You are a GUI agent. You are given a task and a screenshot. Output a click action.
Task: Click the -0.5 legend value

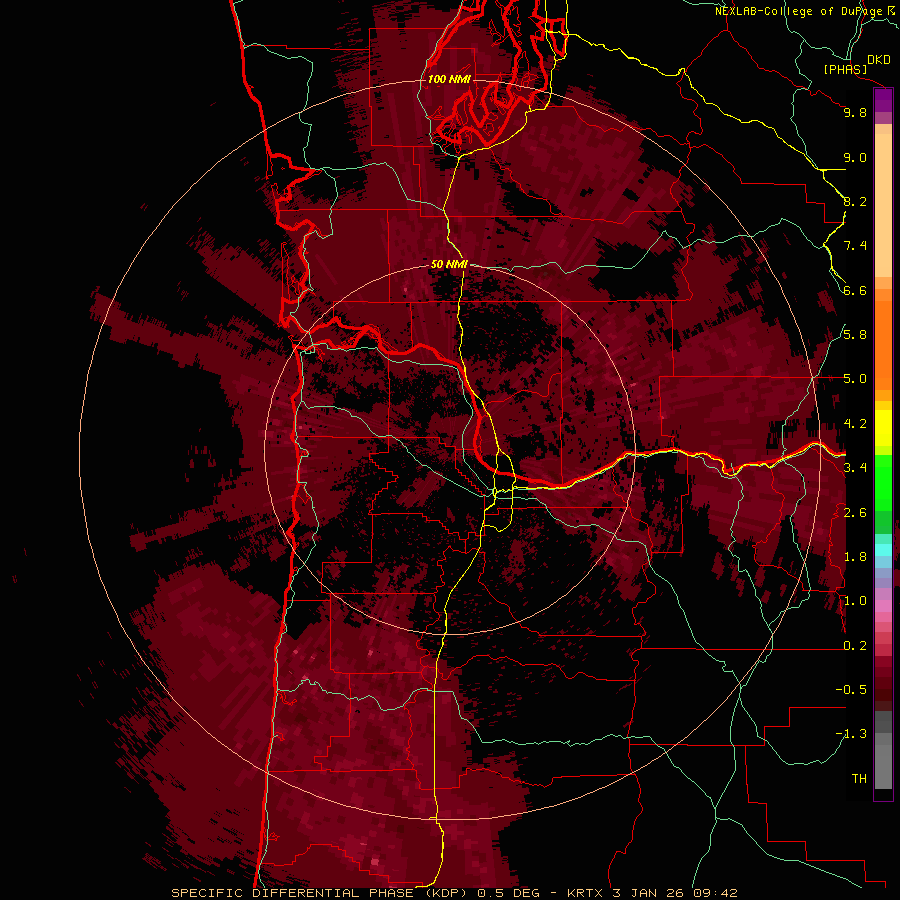tap(851, 690)
